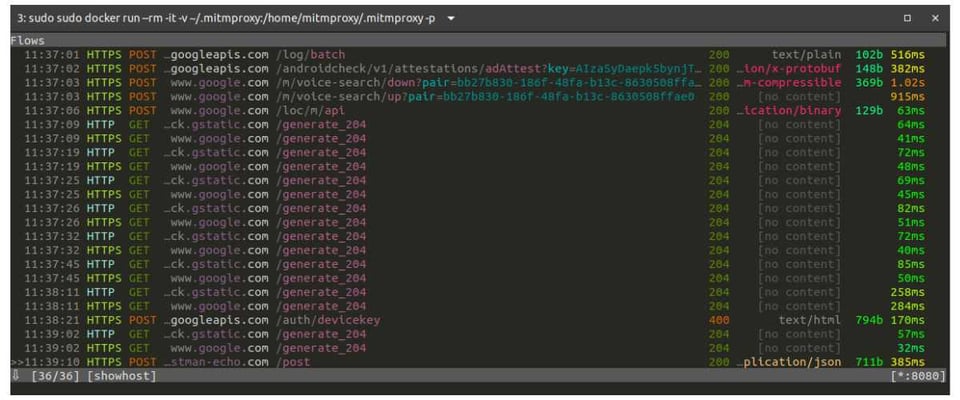Viewport: 960px width, 400px height.
Task: Click the follow-mode down arrow in status bar
Action: (16, 375)
